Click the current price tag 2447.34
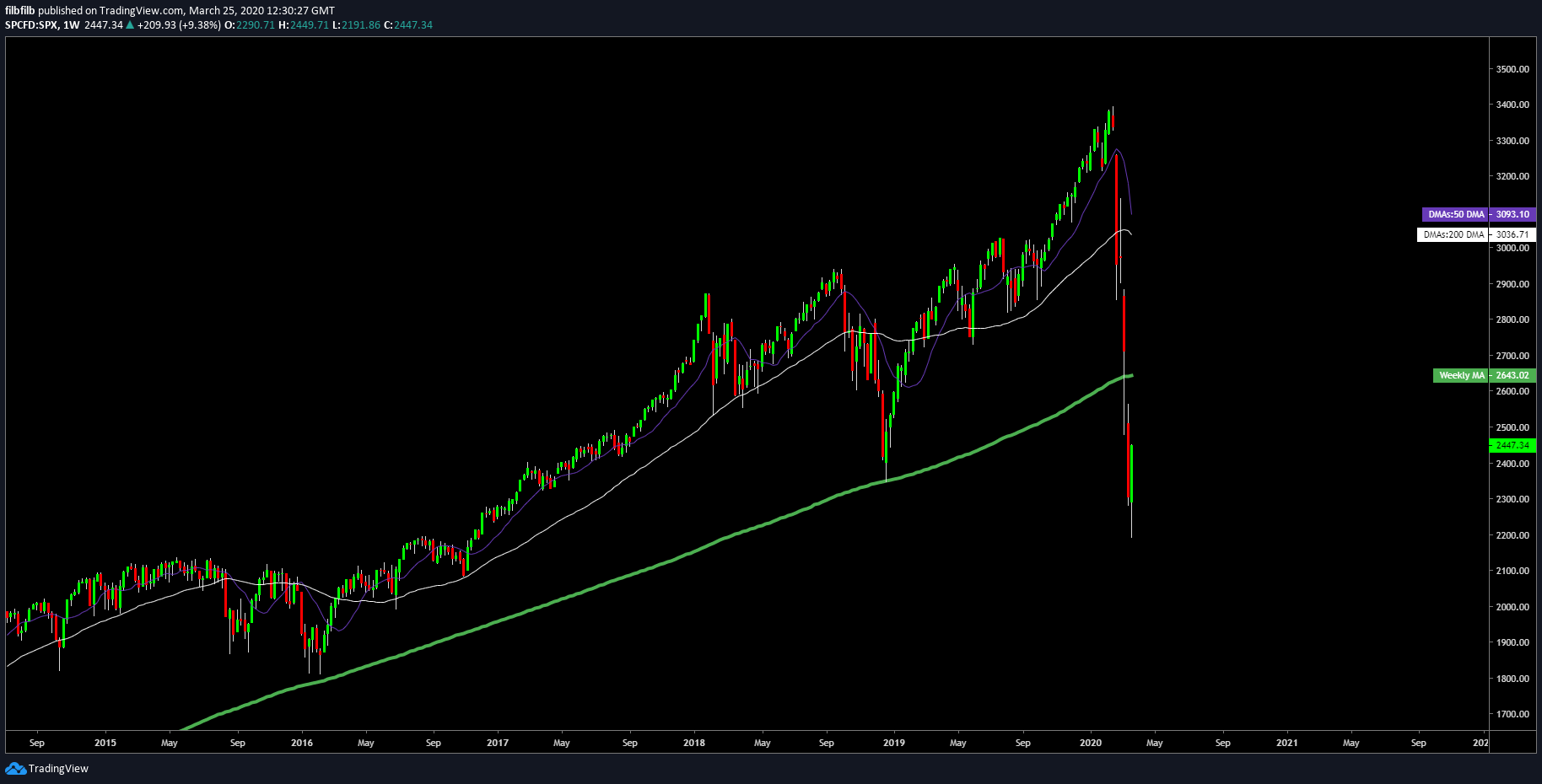The image size is (1542, 784). (1512, 445)
